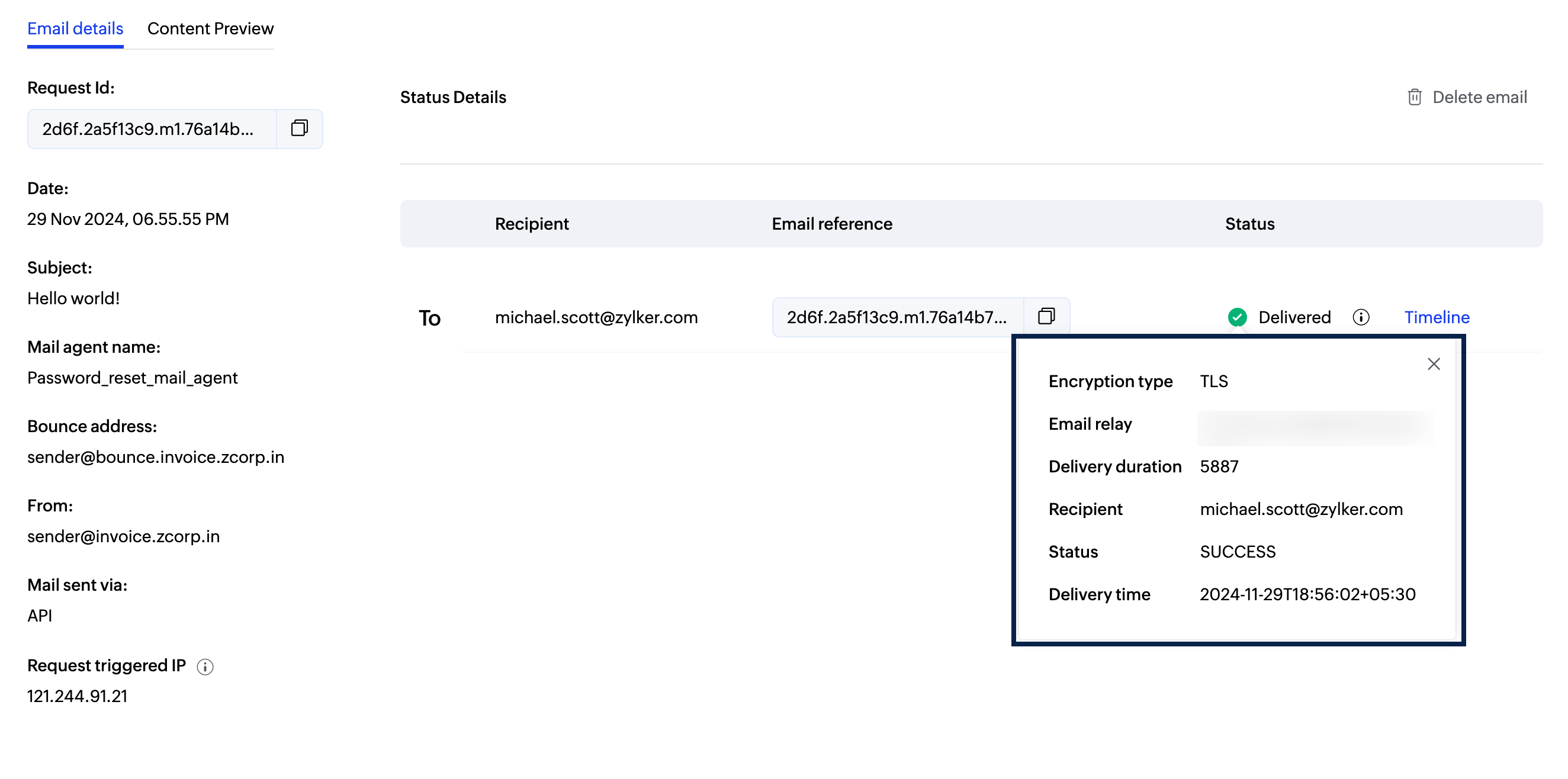Close the delivery details popup
The height and width of the screenshot is (779, 1568).
coord(1434,364)
